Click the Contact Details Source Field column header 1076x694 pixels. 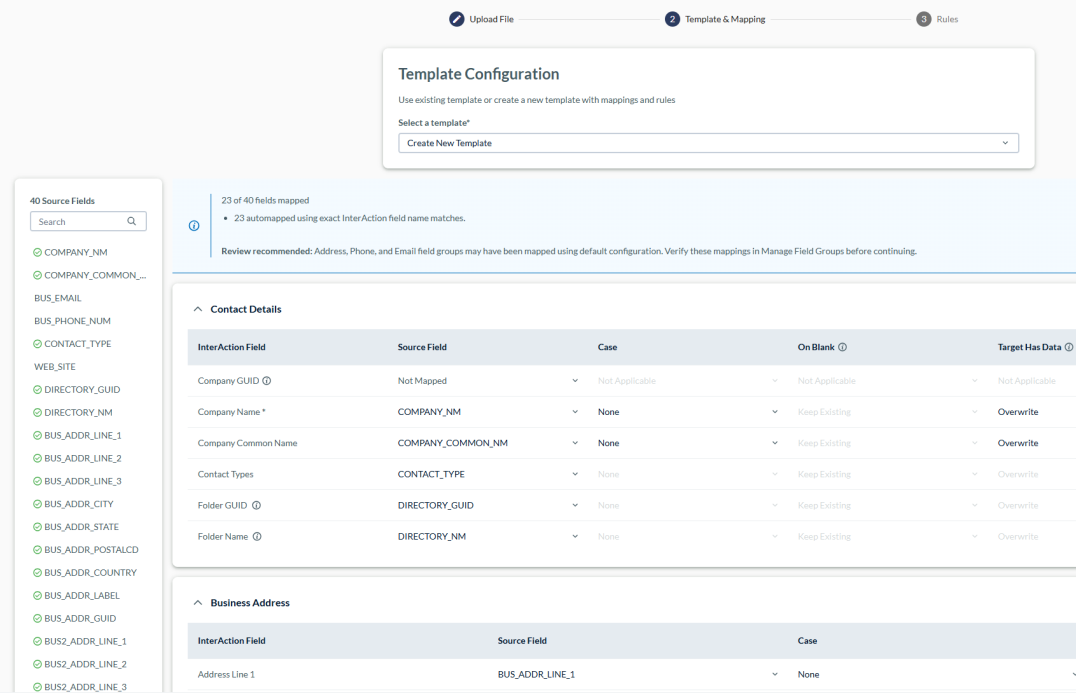click(422, 347)
